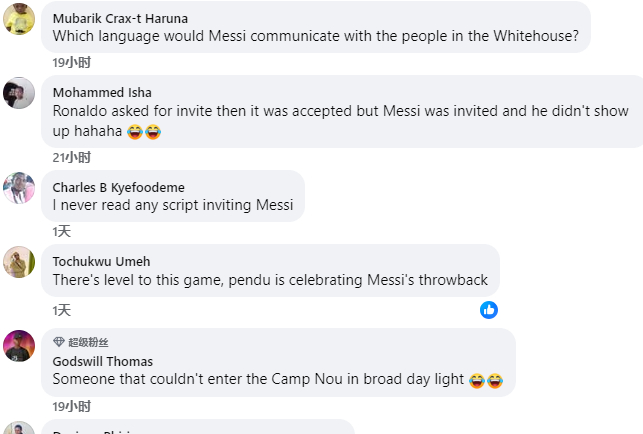Click the diamond top fan badge icon
Viewport: 643px width, 434px height.
[x=59, y=342]
